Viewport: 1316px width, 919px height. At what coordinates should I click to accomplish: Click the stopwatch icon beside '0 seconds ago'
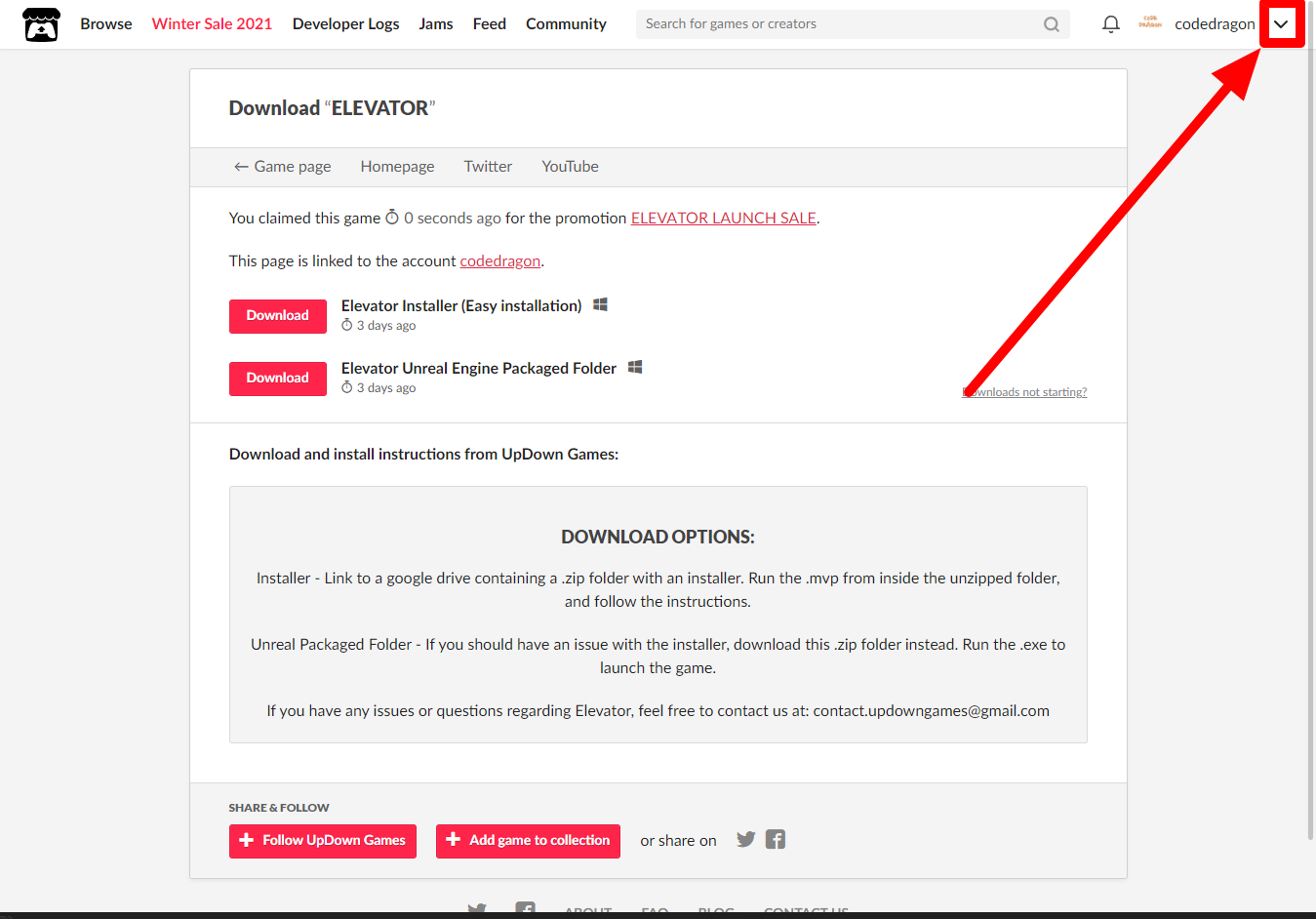coord(392,218)
